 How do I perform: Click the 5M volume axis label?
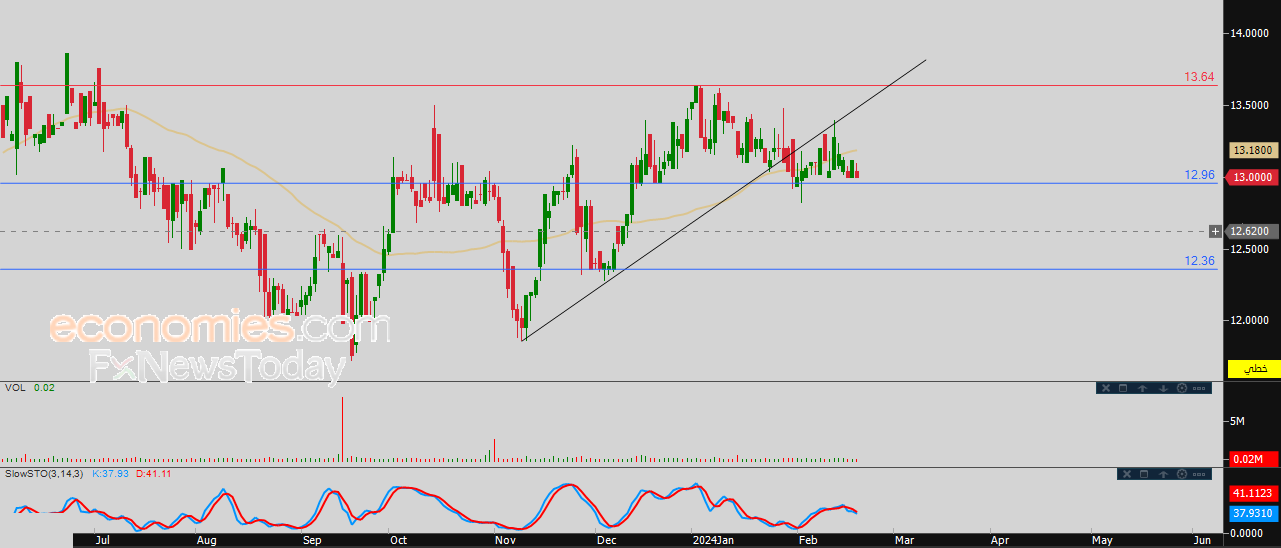pos(1237,421)
